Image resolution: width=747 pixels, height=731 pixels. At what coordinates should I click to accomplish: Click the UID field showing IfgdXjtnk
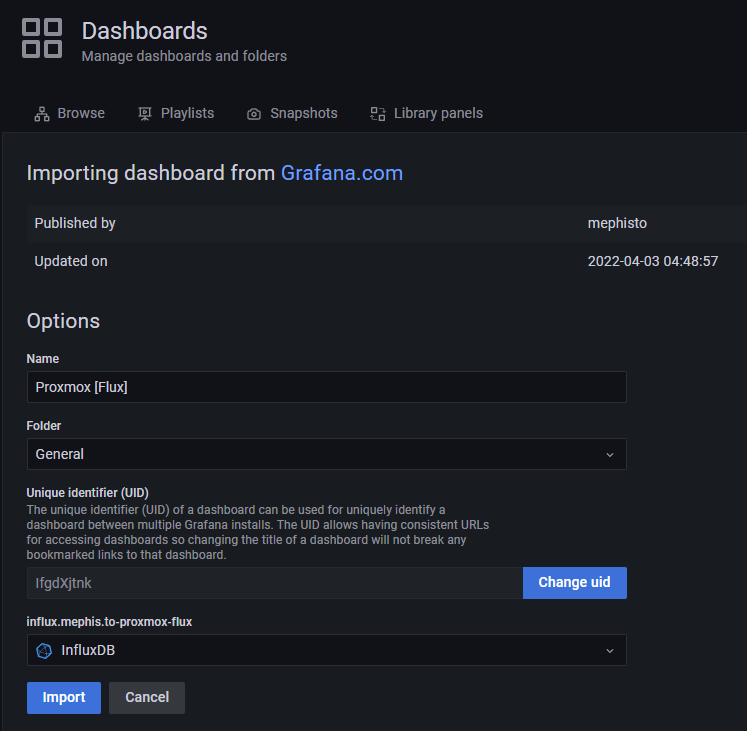pyautogui.click(x=274, y=583)
